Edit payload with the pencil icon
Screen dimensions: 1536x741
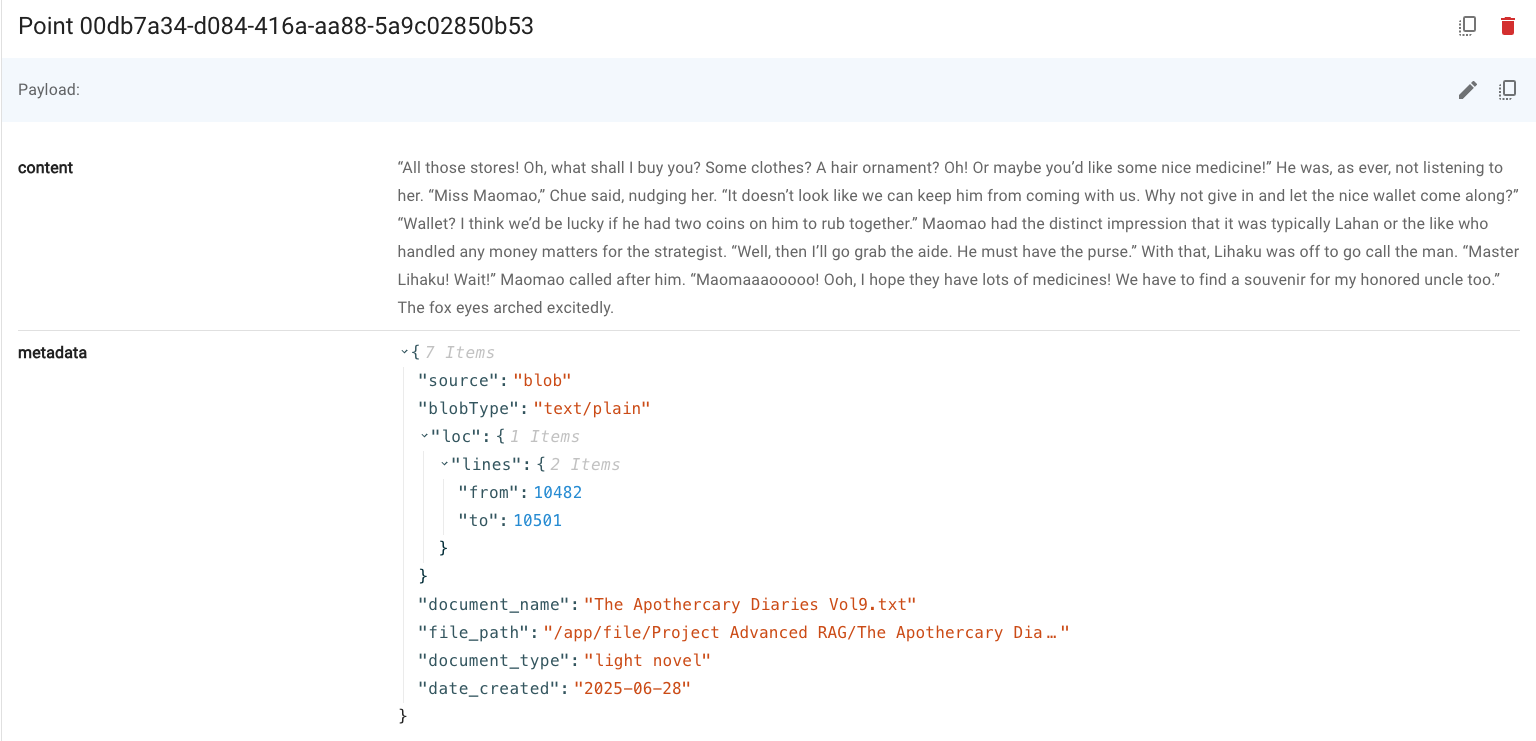(1467, 90)
